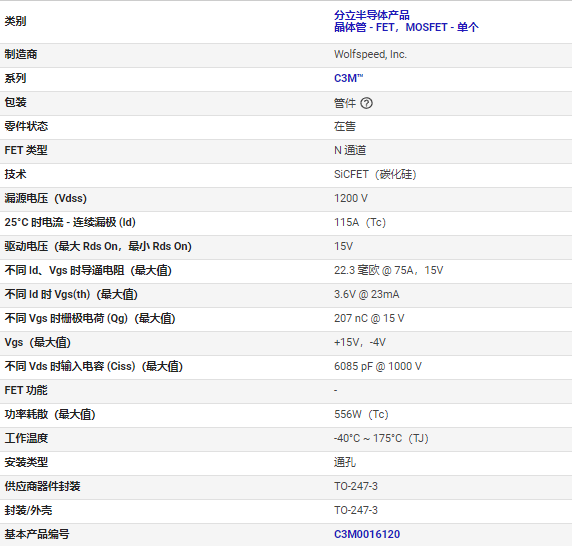Open the 晶体管 - FET，MOSFET - 单个 link
The height and width of the screenshot is (546, 572).
click(406, 27)
